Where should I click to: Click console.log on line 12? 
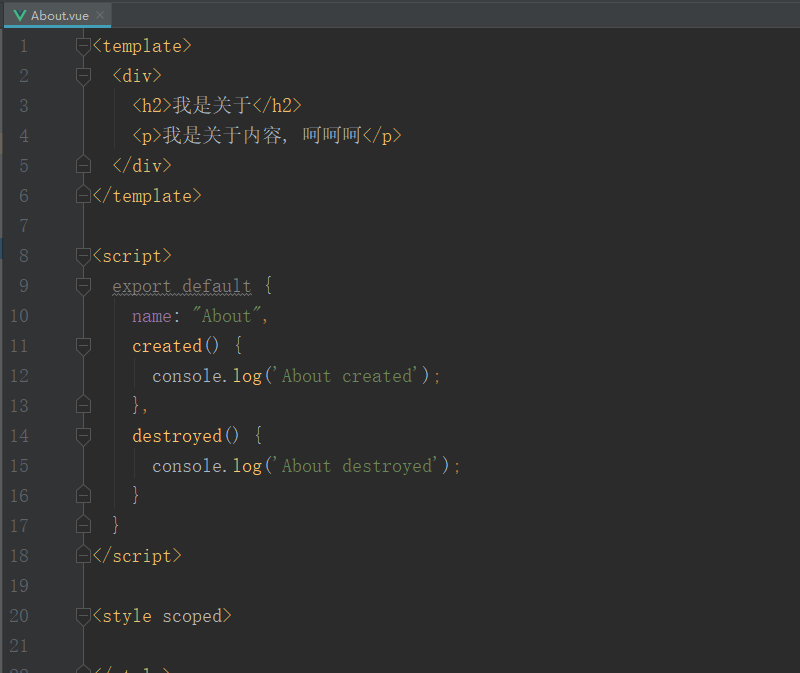(207, 376)
